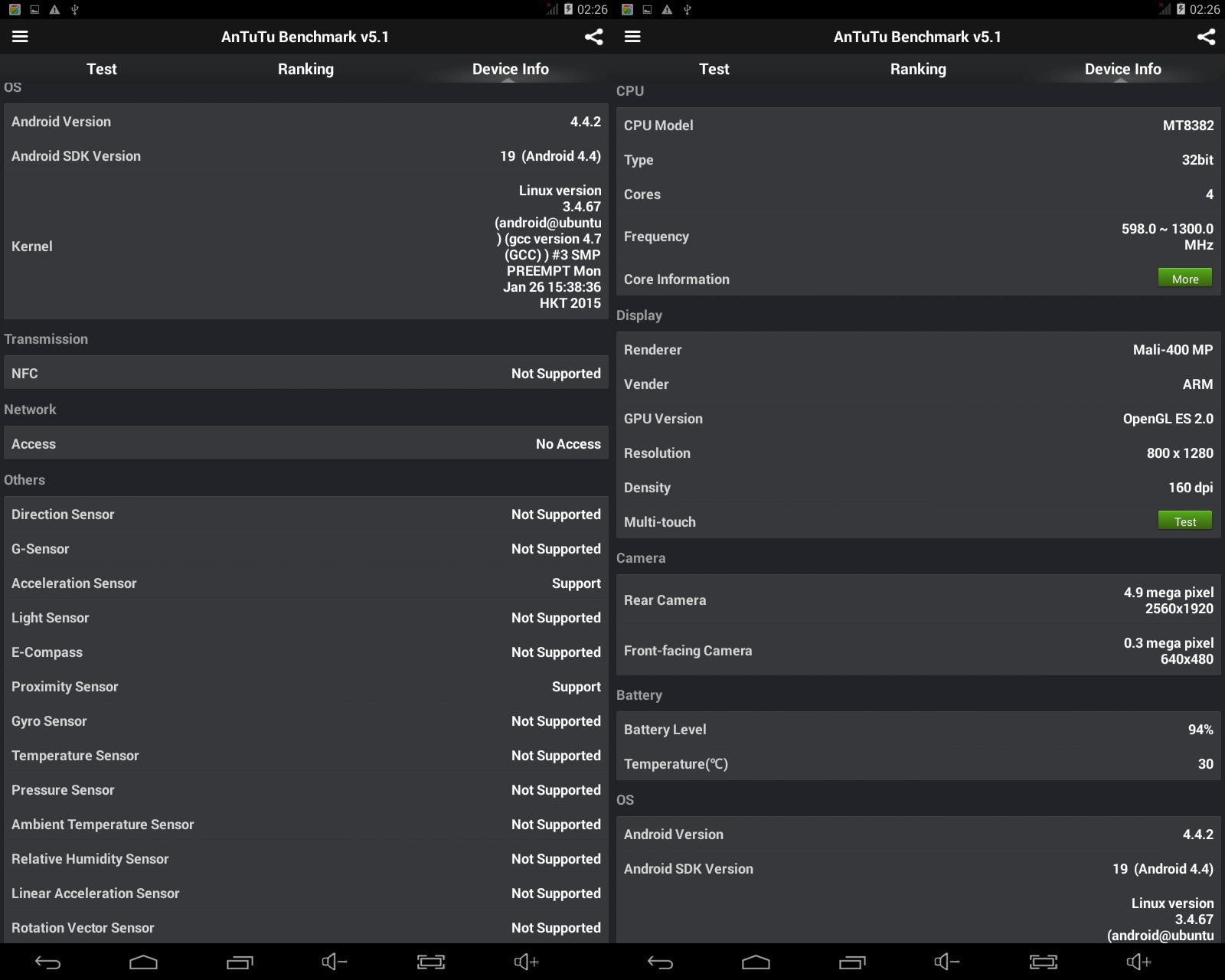Select the Temperature(℃) row
The width and height of the screenshot is (1225, 980).
[918, 763]
